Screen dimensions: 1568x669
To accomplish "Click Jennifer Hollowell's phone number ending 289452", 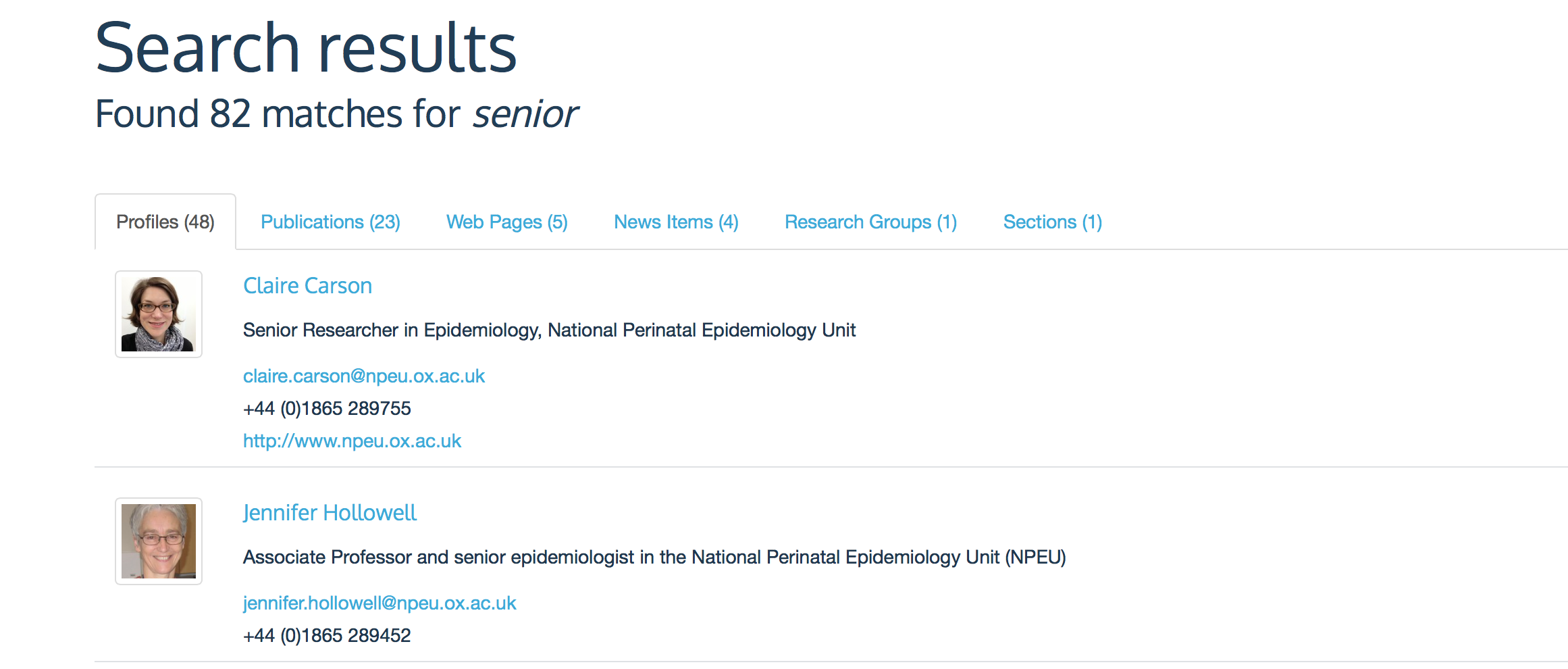I will coord(327,636).
